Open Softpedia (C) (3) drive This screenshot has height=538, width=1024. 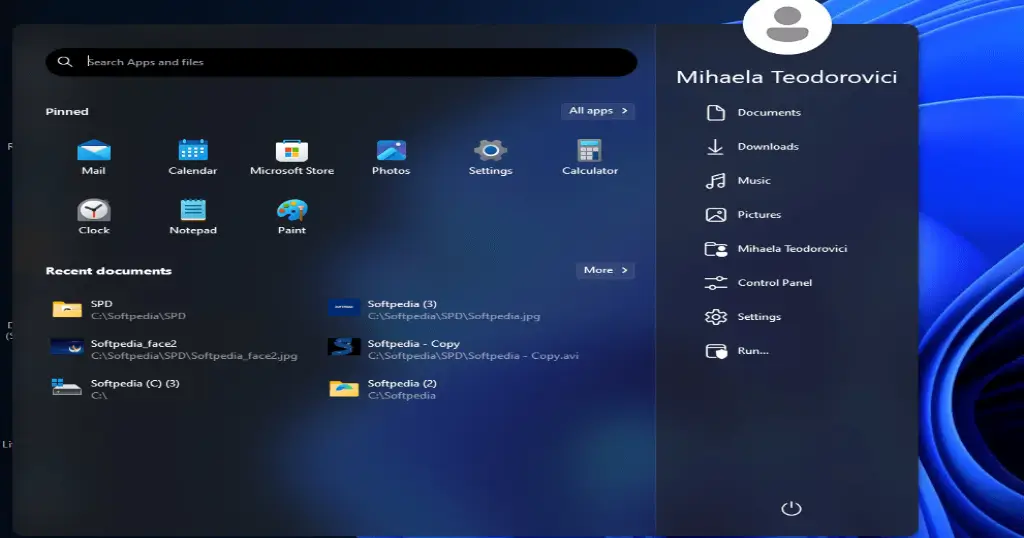pos(116,389)
